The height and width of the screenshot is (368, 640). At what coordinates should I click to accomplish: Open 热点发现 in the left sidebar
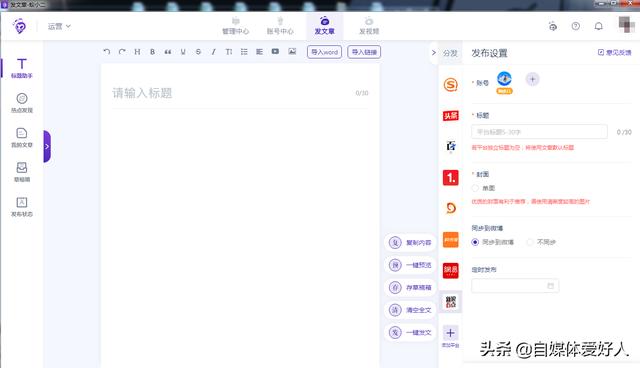click(x=22, y=103)
